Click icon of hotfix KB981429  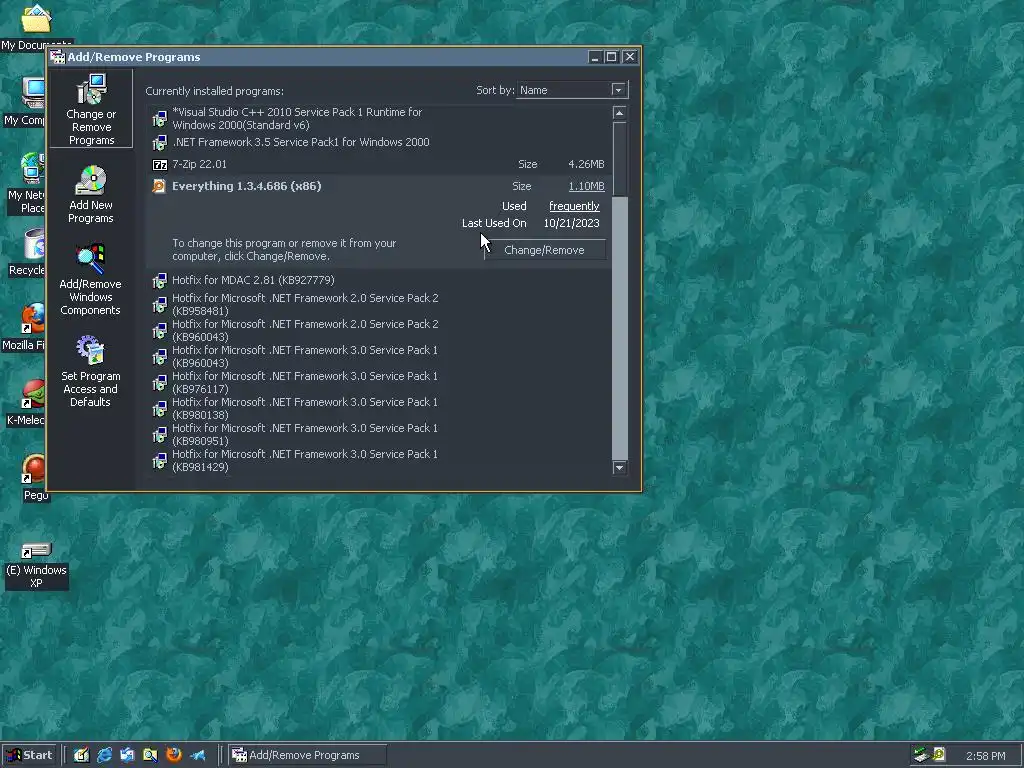(160, 461)
